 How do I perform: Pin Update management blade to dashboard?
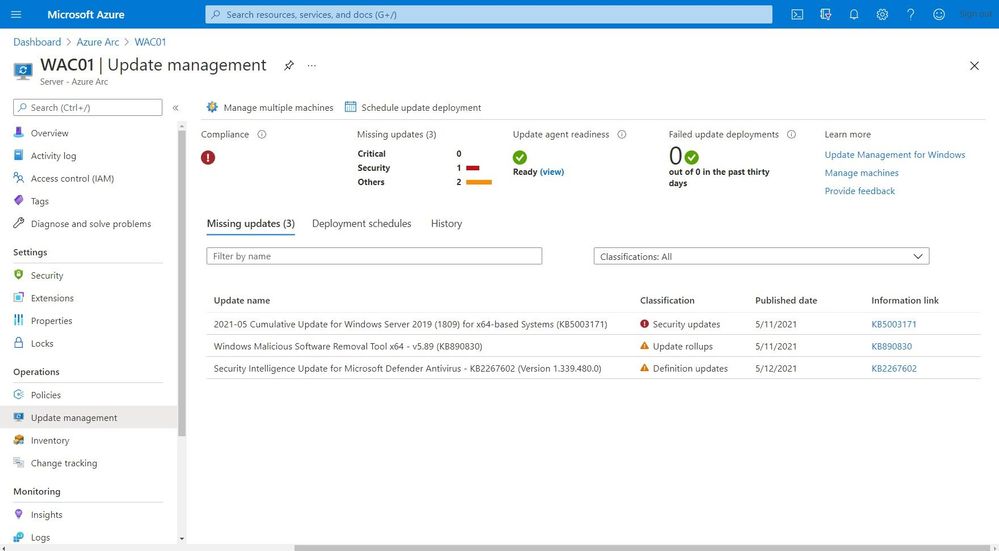click(x=289, y=66)
